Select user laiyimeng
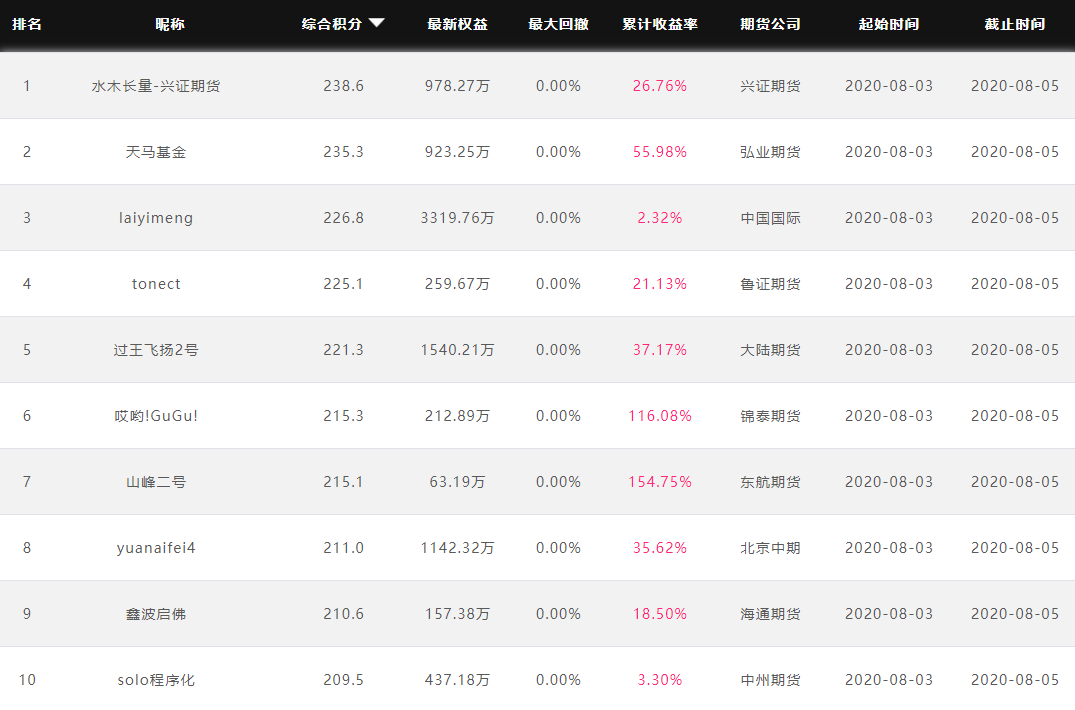The width and height of the screenshot is (1075, 710). click(x=156, y=218)
